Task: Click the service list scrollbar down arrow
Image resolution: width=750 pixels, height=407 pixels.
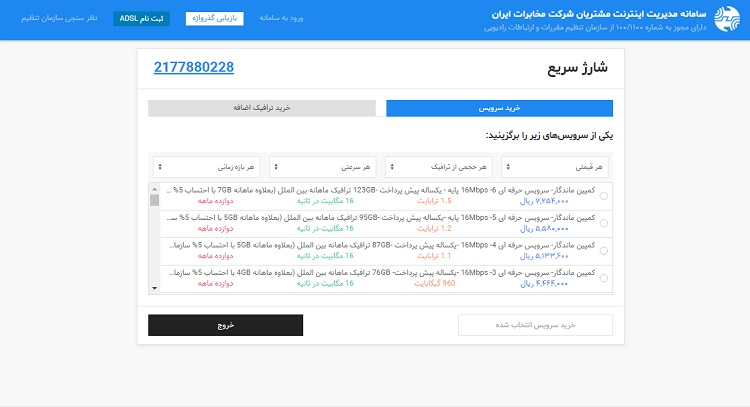Action: click(x=154, y=288)
